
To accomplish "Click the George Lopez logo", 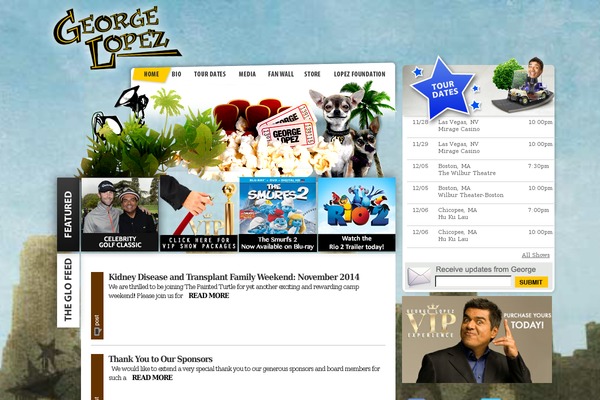I will click(x=115, y=38).
